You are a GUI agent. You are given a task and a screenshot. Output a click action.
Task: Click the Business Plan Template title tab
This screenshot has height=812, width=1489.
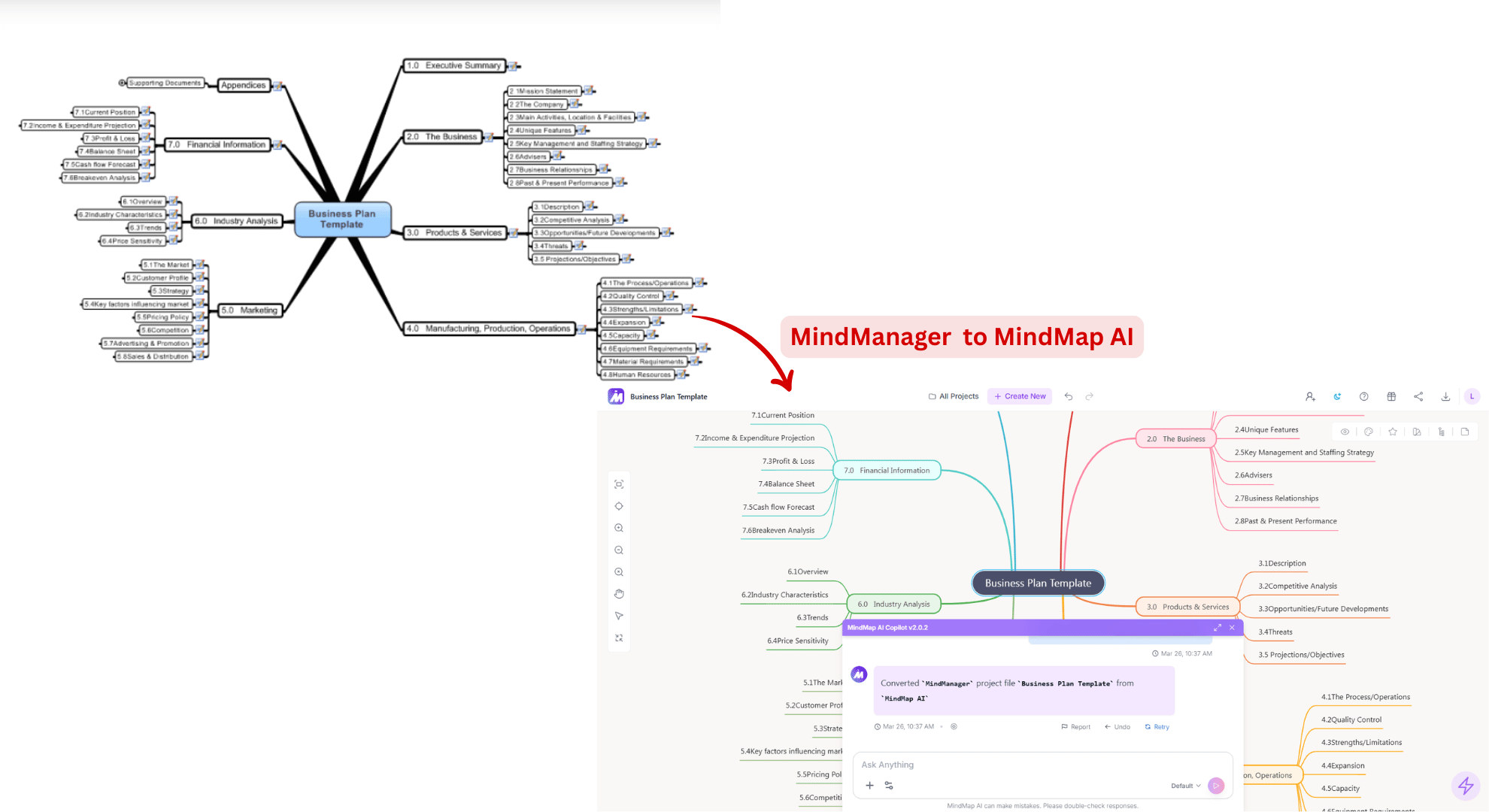click(666, 396)
